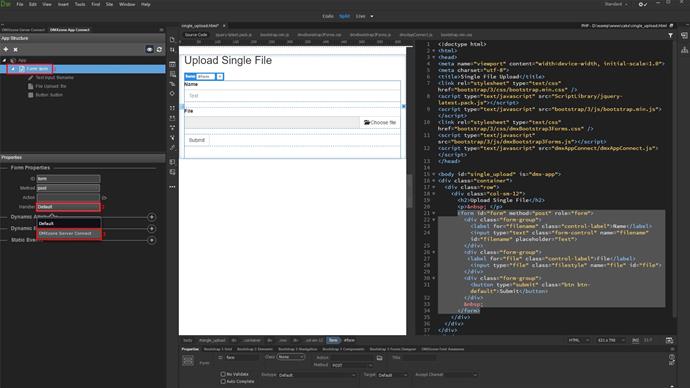Click Choose file in the preview form
Viewport: 690px width, 388px height.
tap(380, 122)
